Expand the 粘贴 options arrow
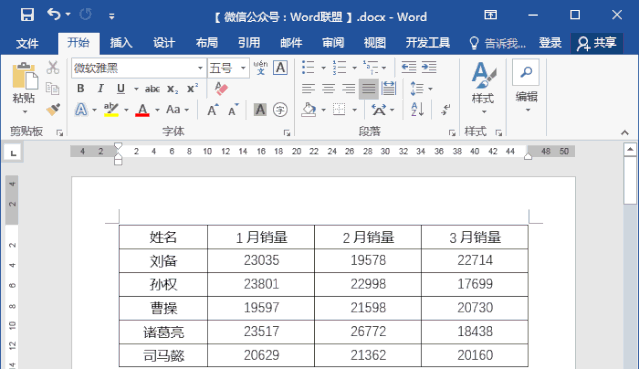 [24, 111]
